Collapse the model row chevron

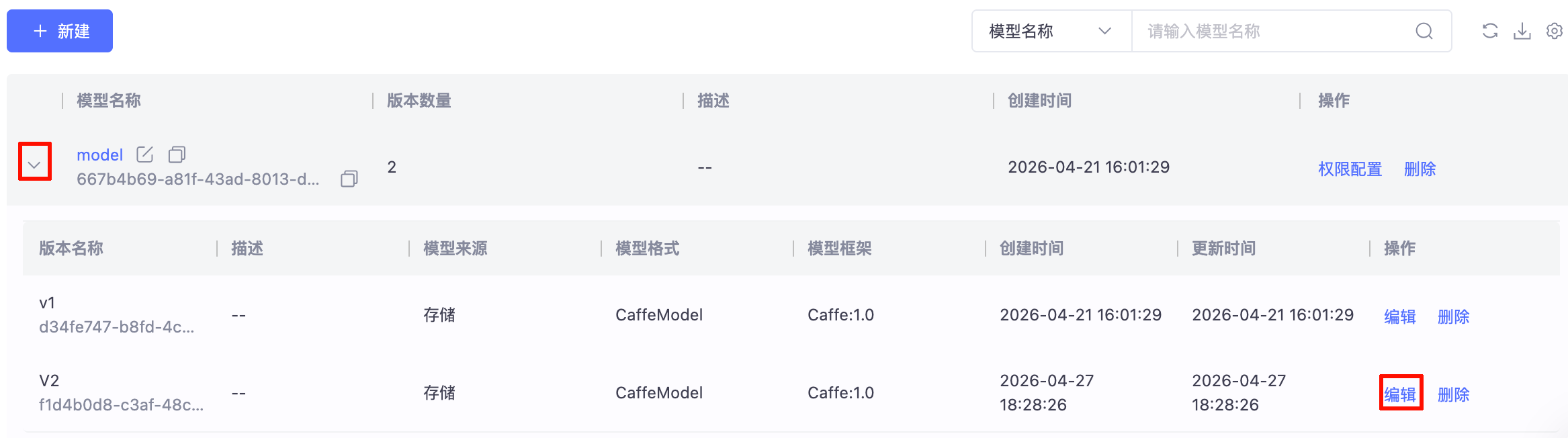pos(34,165)
